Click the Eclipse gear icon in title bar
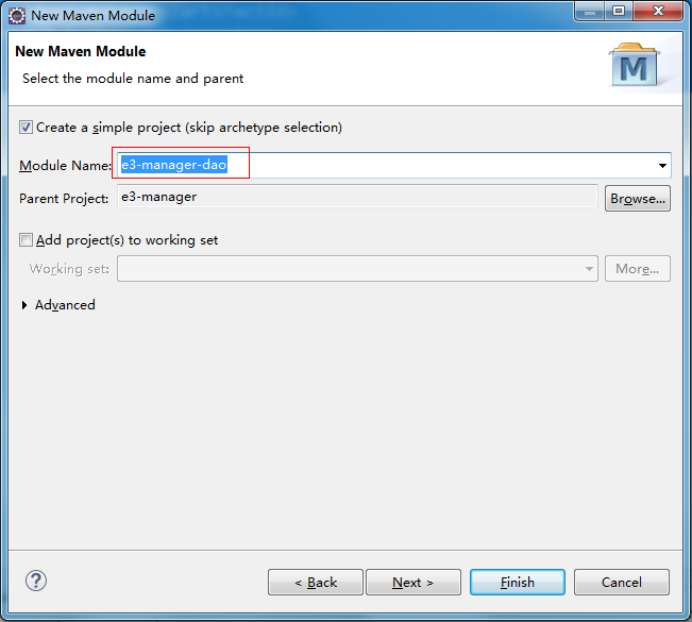Viewport: 692px width, 622px height. point(17,16)
